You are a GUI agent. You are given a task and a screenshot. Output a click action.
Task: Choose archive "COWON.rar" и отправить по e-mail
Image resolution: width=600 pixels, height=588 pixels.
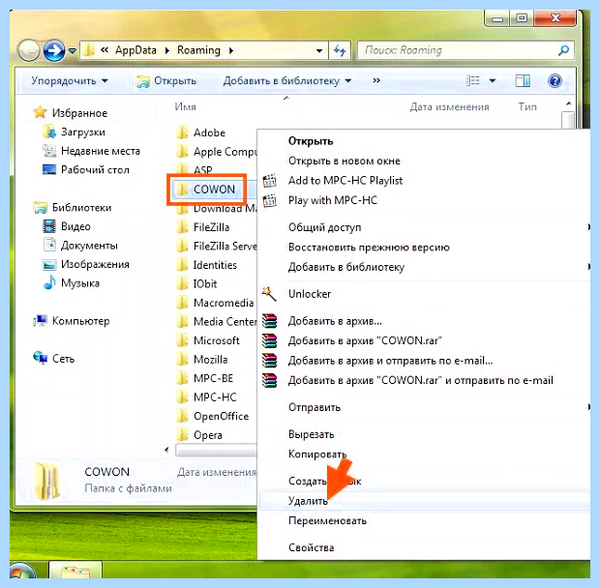424,380
